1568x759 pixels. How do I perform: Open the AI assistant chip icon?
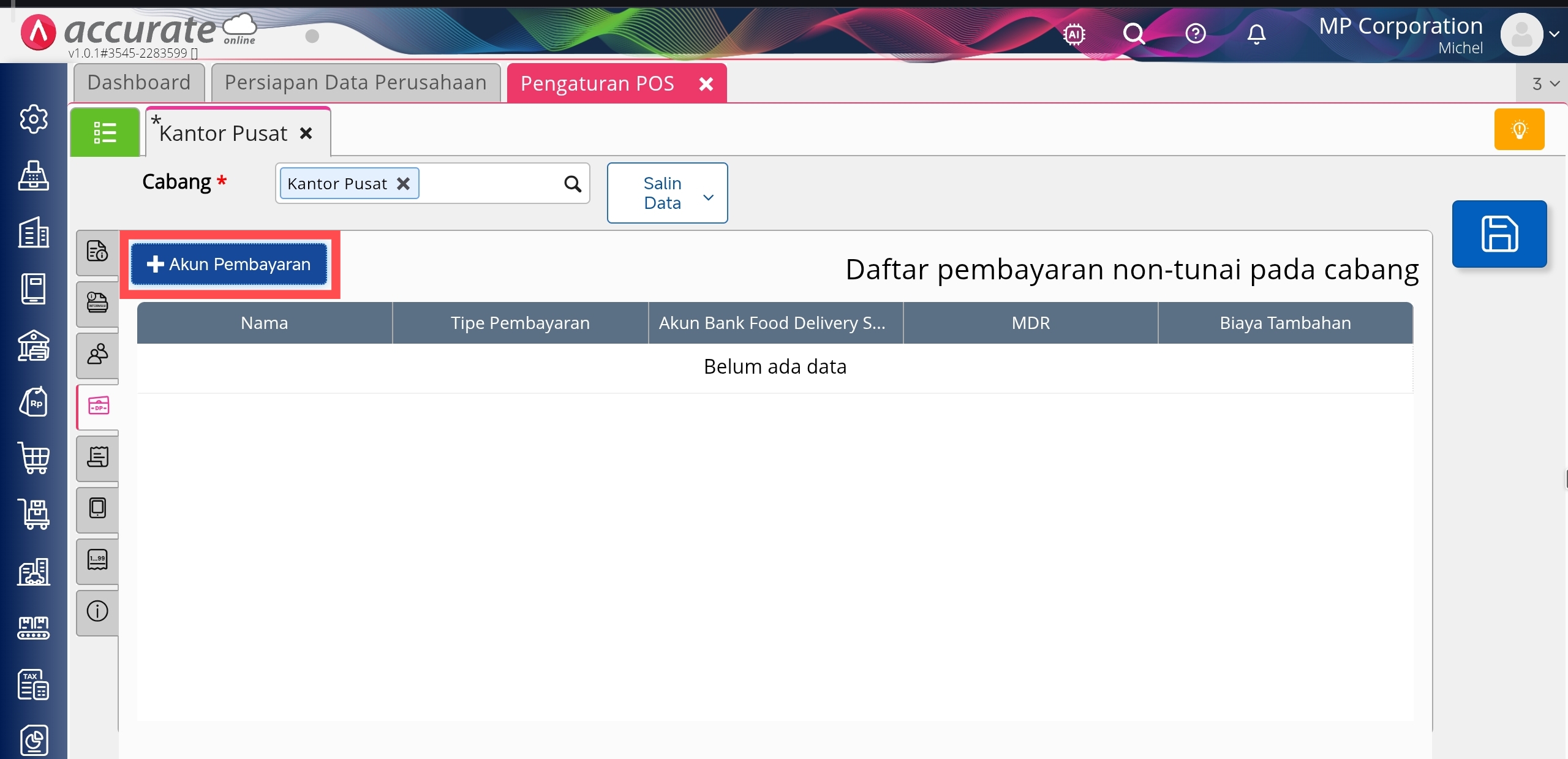coord(1074,34)
